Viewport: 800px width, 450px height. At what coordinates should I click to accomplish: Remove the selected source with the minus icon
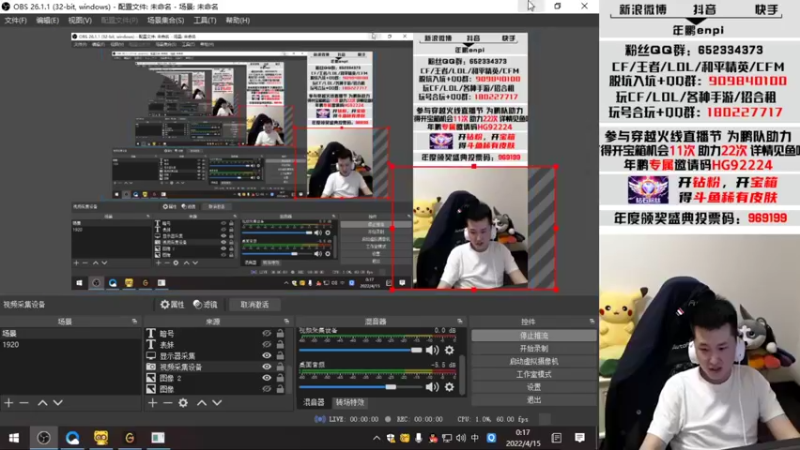point(168,403)
